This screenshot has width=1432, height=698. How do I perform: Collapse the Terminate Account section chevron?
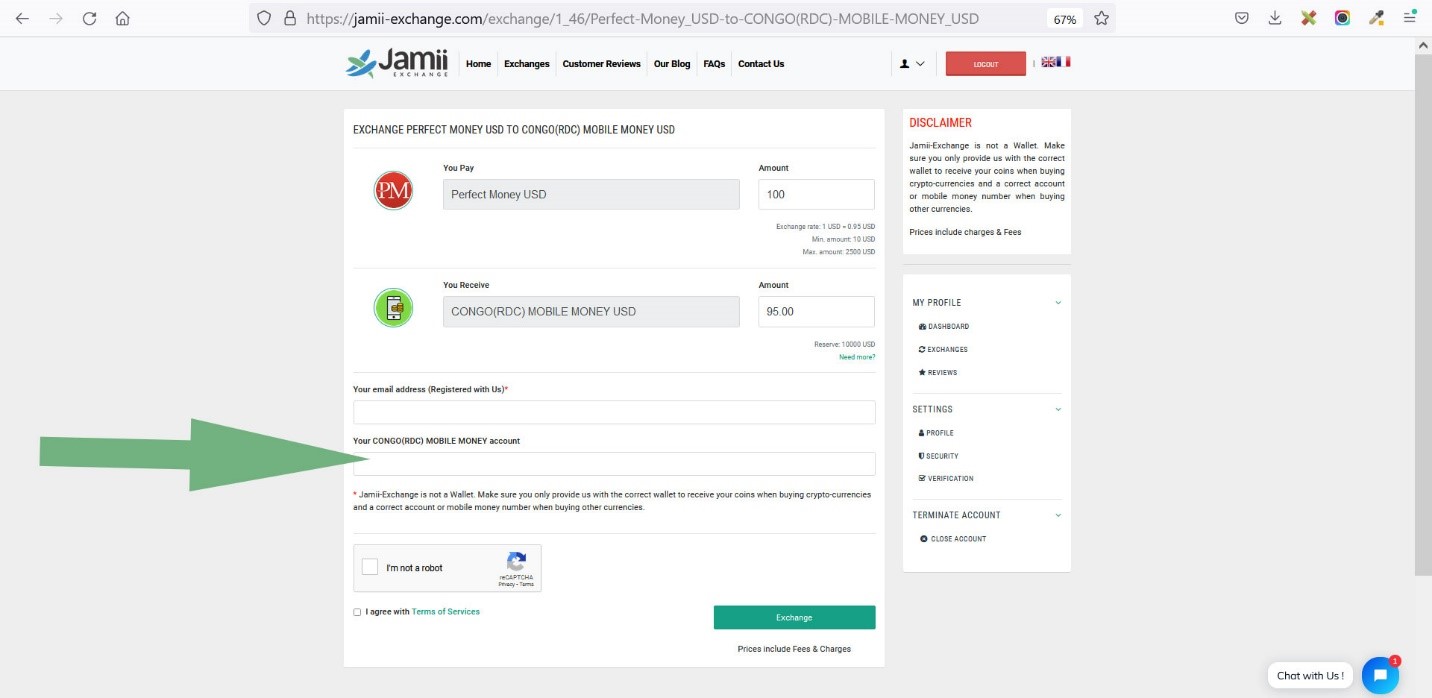coord(1058,516)
